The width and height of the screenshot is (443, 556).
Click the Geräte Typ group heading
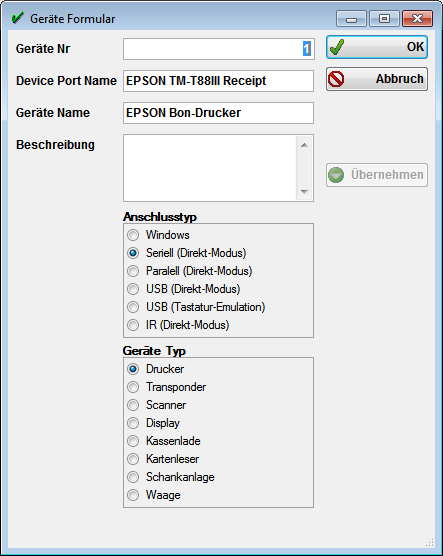click(154, 351)
